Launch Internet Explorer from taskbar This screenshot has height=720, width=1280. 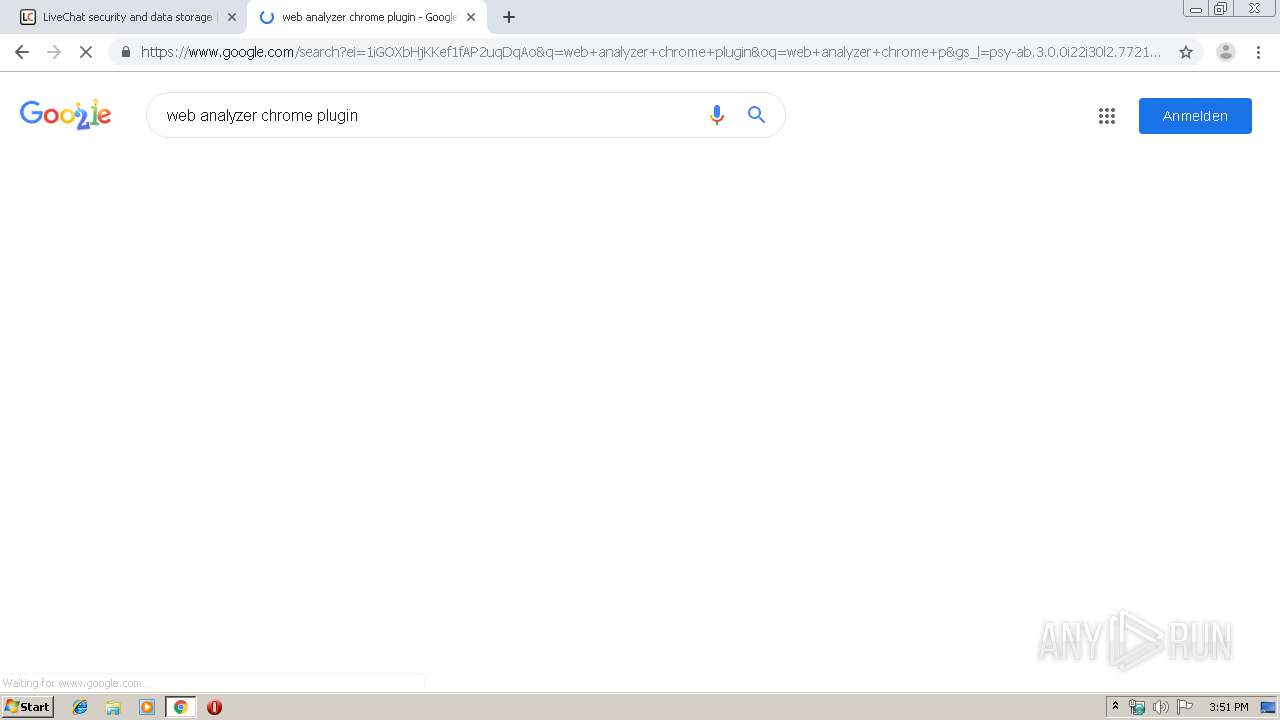point(80,707)
